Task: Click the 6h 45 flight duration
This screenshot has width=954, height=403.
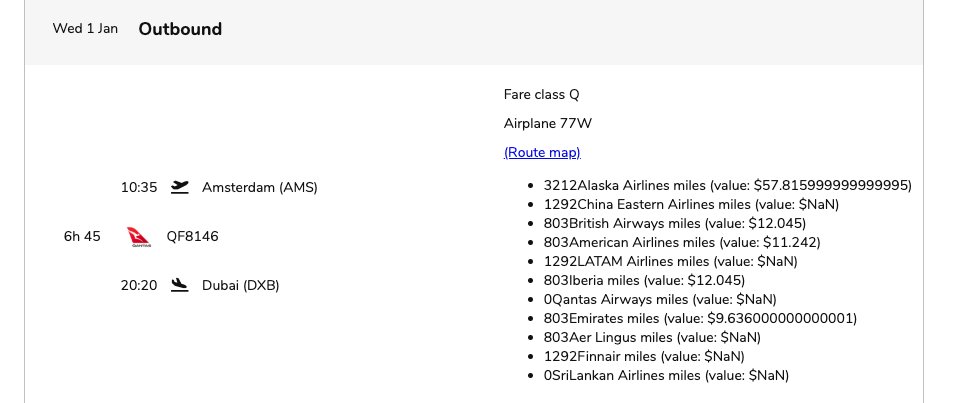Action: point(82,236)
